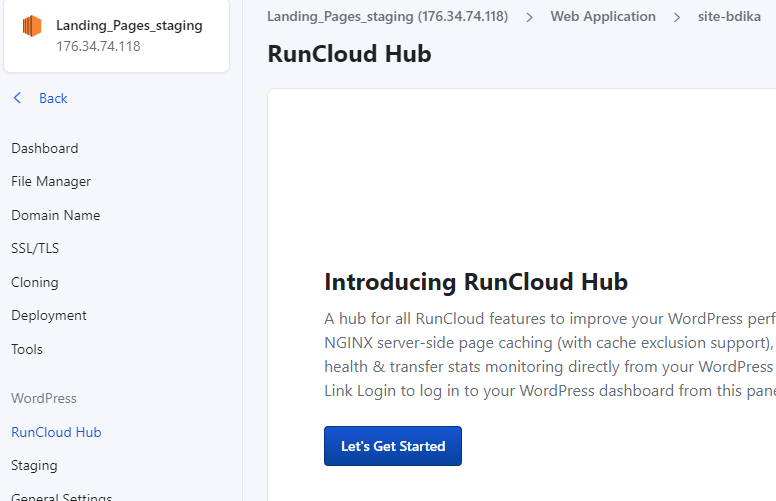This screenshot has width=776, height=501.
Task: Select the RunCloud Hub sidebar item
Action: click(x=56, y=432)
